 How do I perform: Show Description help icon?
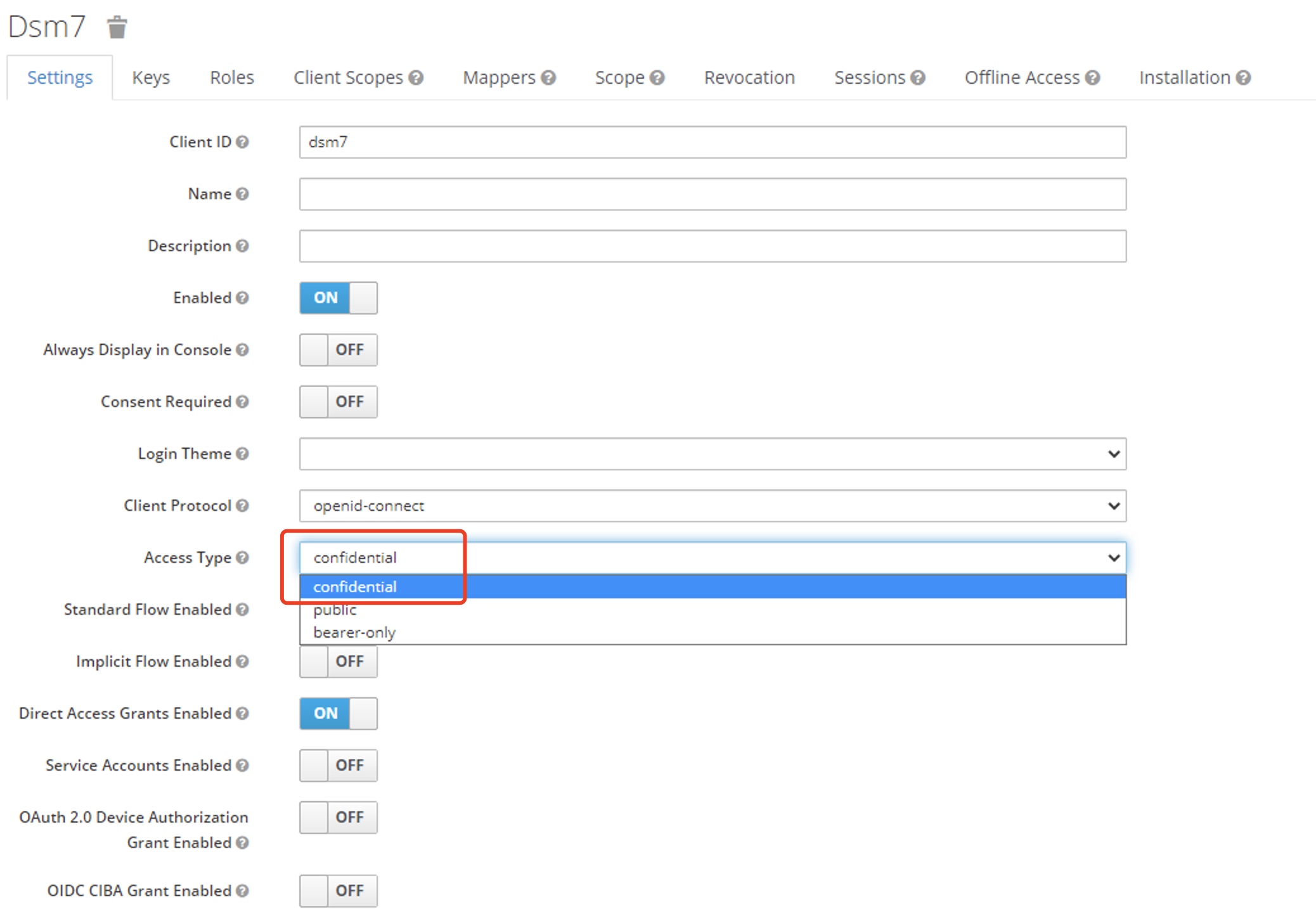click(x=242, y=246)
